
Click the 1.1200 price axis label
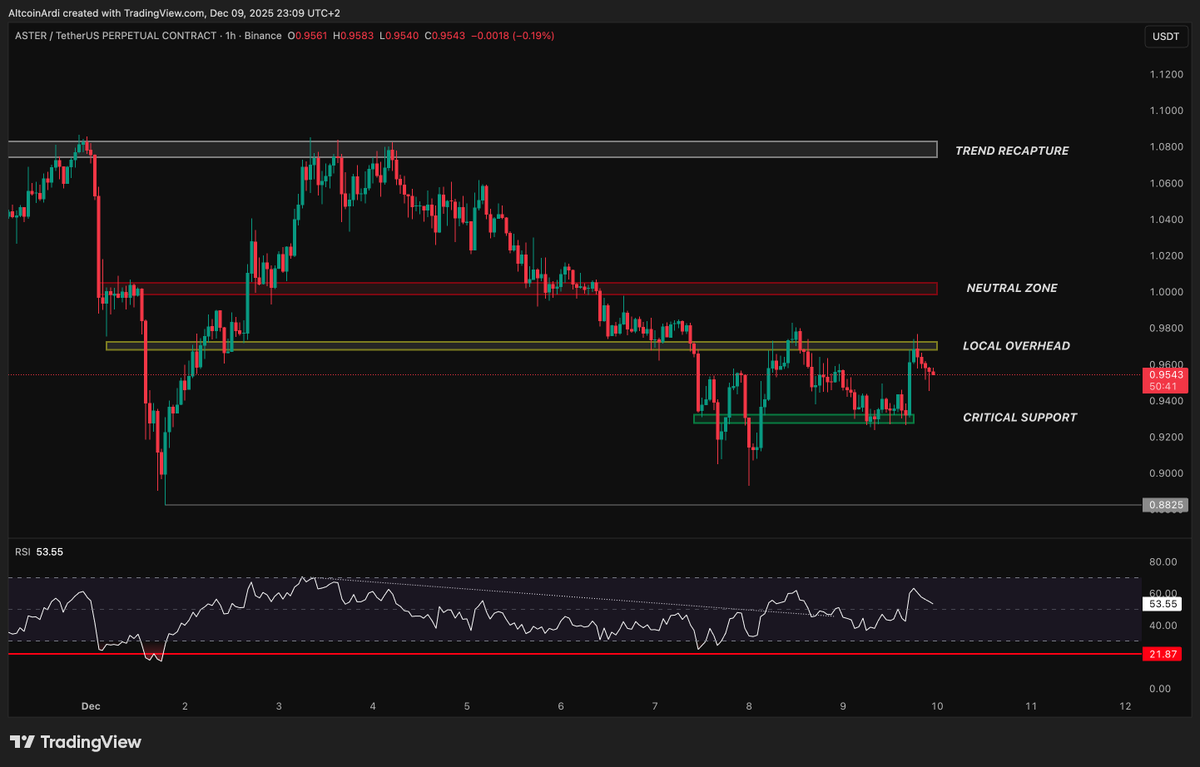tap(1166, 75)
